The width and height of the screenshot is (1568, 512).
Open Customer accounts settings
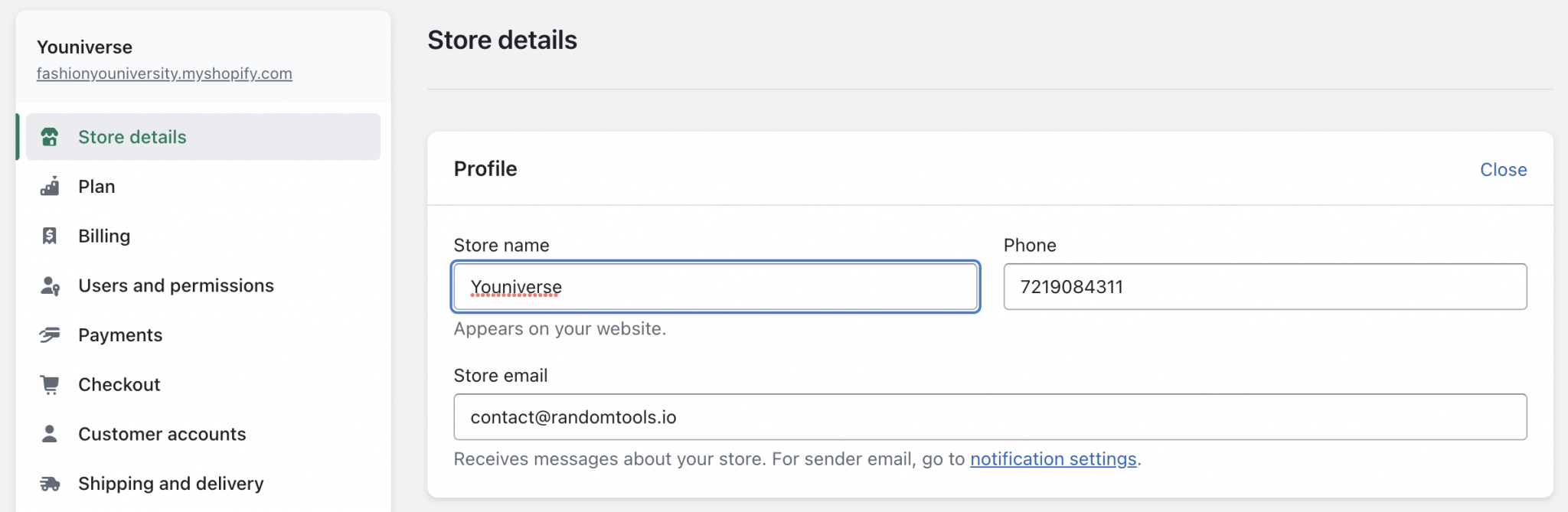click(x=162, y=434)
